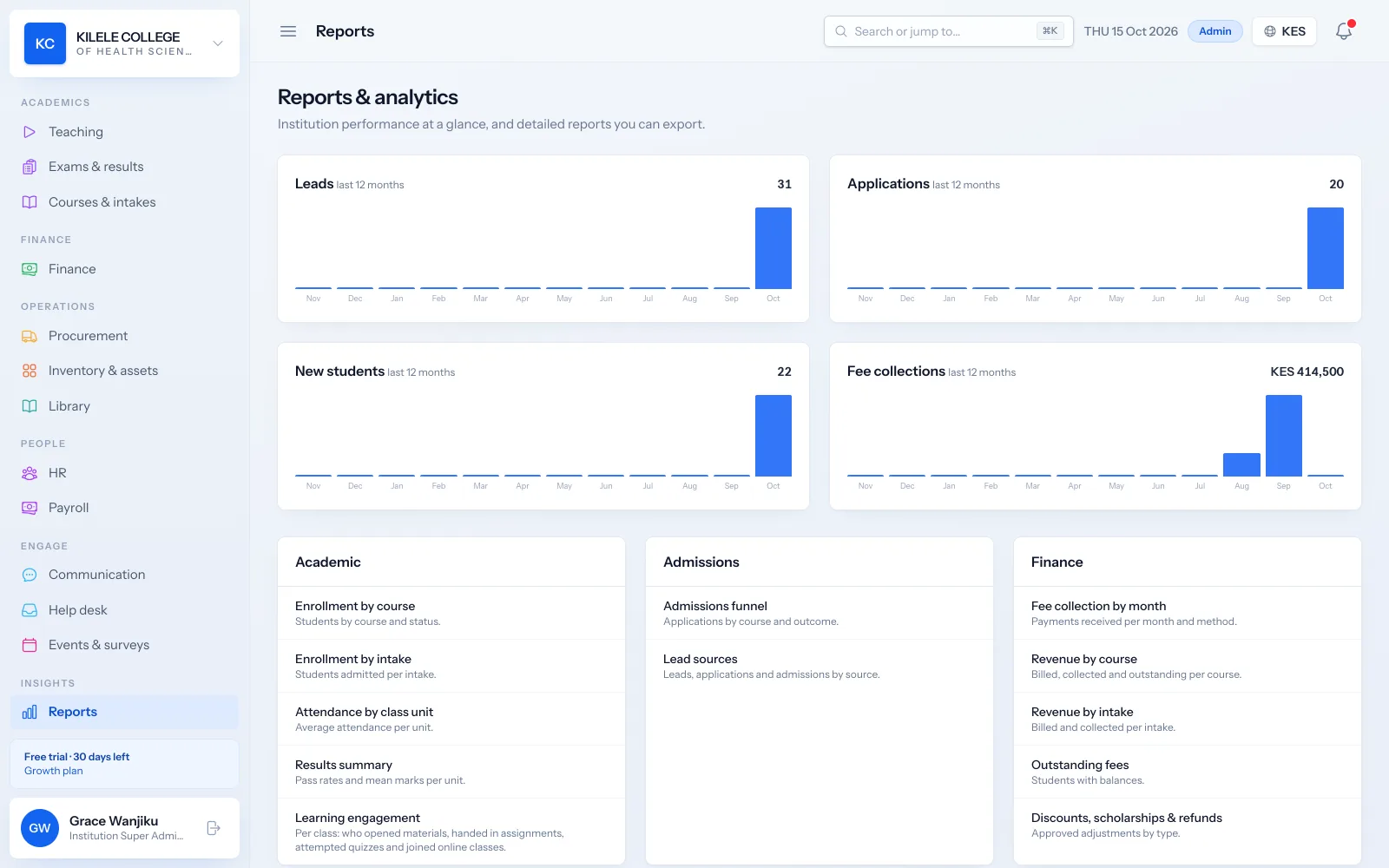Open the Enrollment by course report

point(451,613)
